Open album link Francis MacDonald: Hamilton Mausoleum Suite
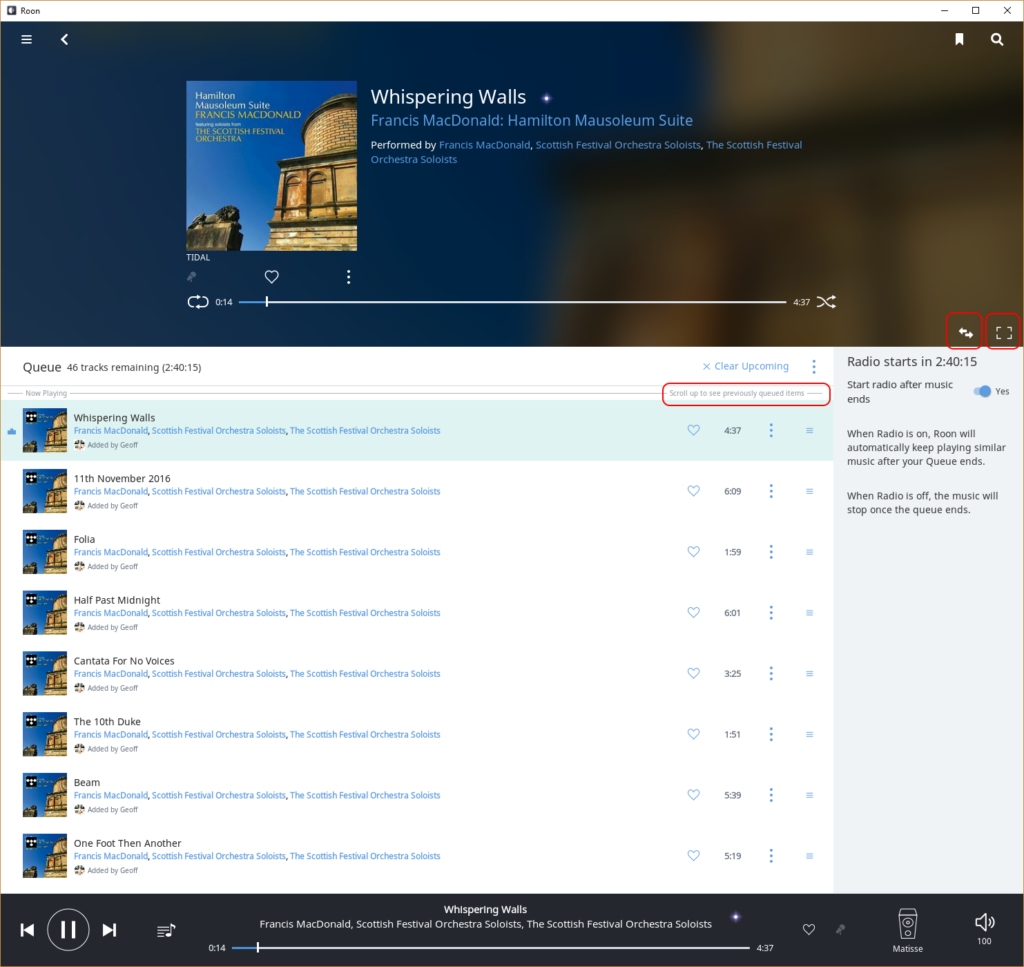 coord(532,121)
